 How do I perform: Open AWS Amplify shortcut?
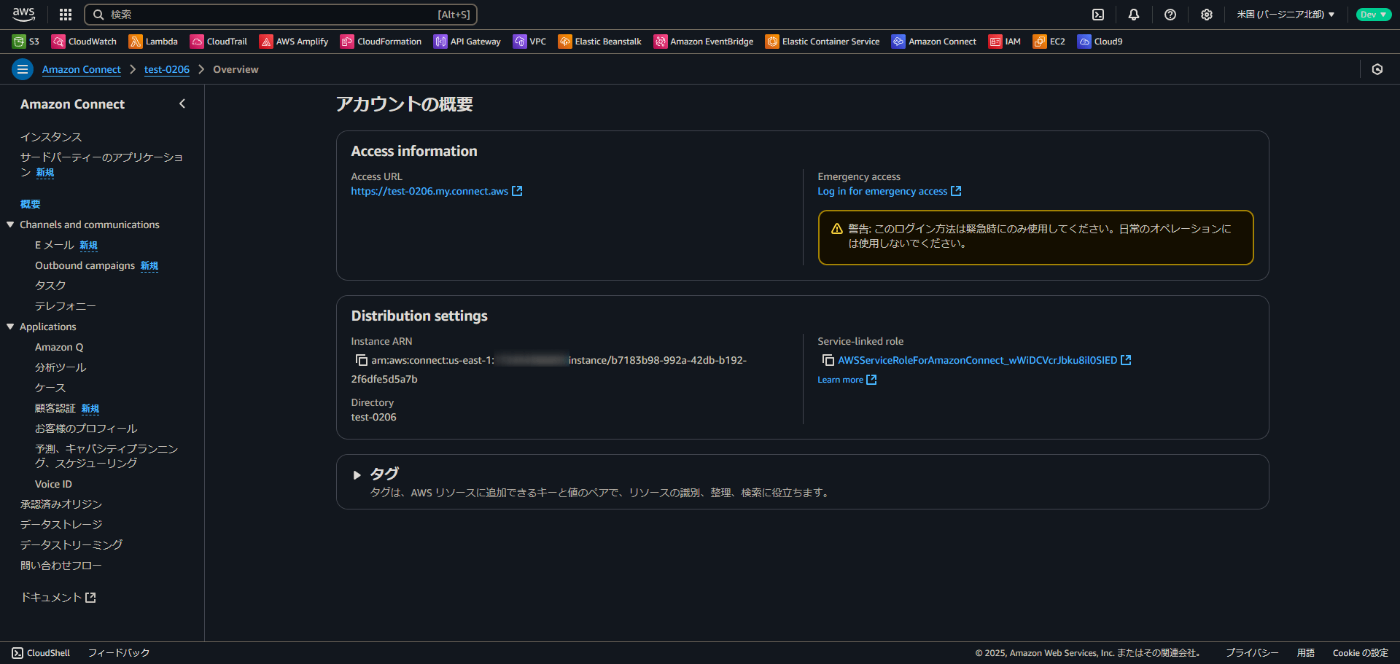click(294, 42)
